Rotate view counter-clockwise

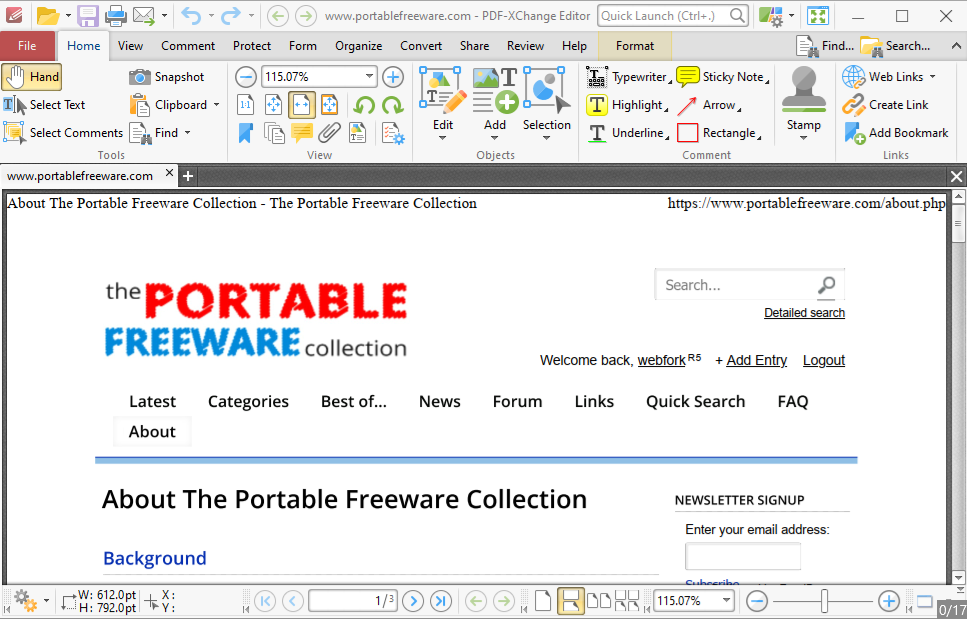[x=364, y=105]
